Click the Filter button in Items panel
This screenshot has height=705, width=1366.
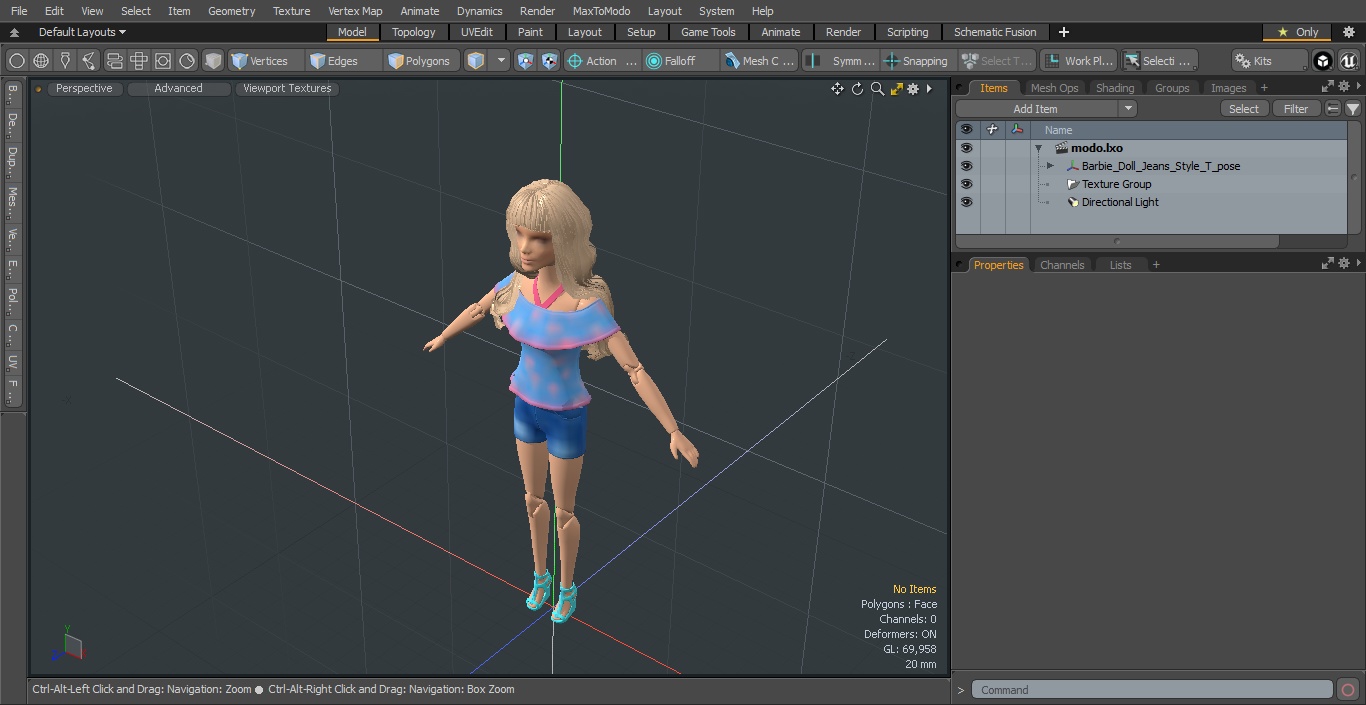tap(1296, 109)
